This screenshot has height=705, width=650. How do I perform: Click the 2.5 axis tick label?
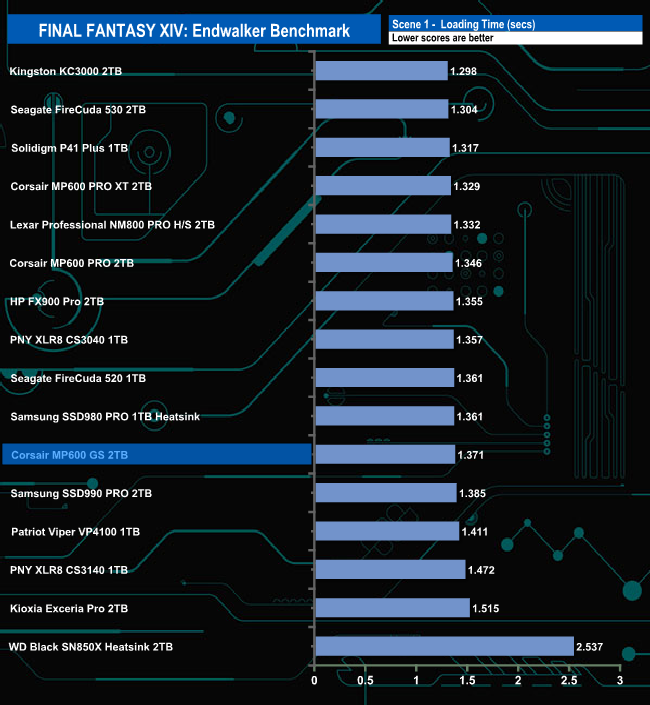pyautogui.click(x=569, y=680)
